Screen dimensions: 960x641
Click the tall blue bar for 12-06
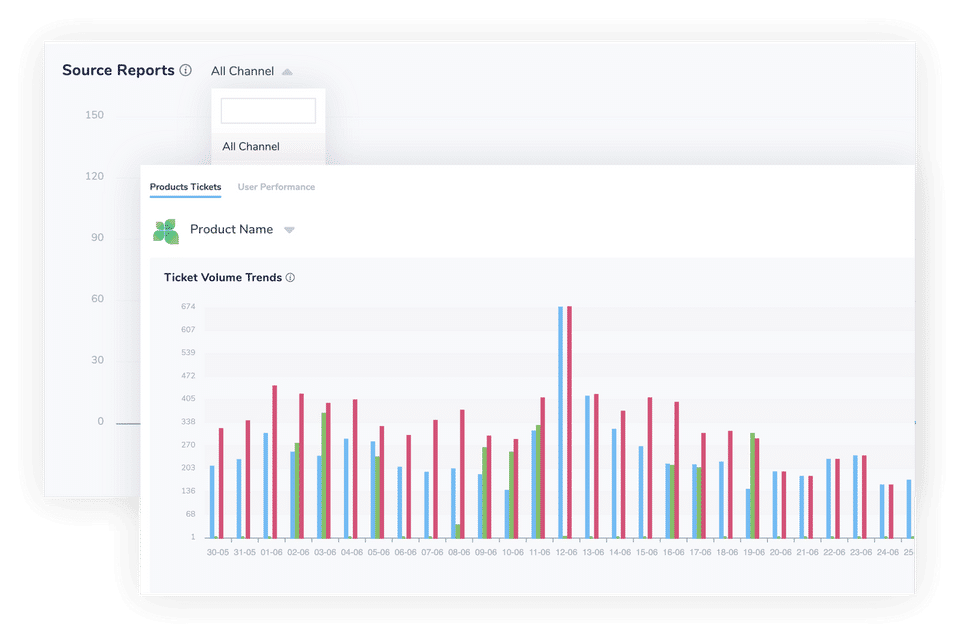pos(560,422)
